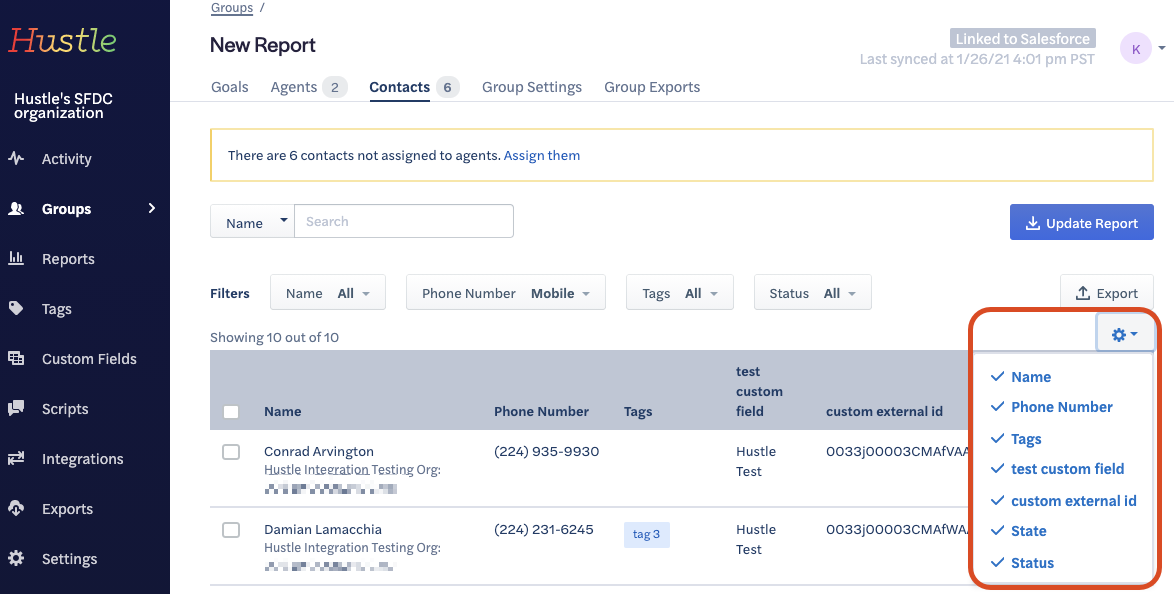
Task: Toggle Phone Number column visibility
Action: coord(1051,407)
